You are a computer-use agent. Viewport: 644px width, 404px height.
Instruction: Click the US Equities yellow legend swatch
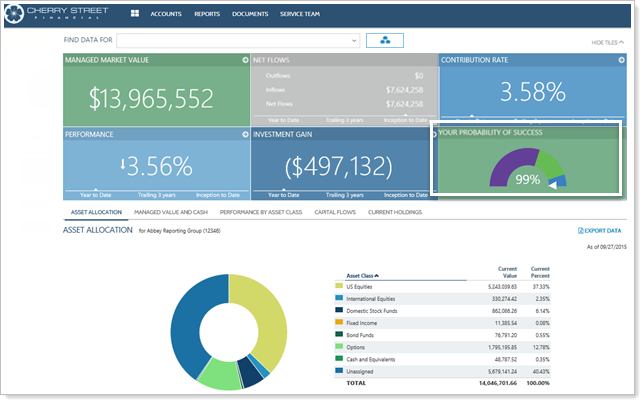[341, 287]
